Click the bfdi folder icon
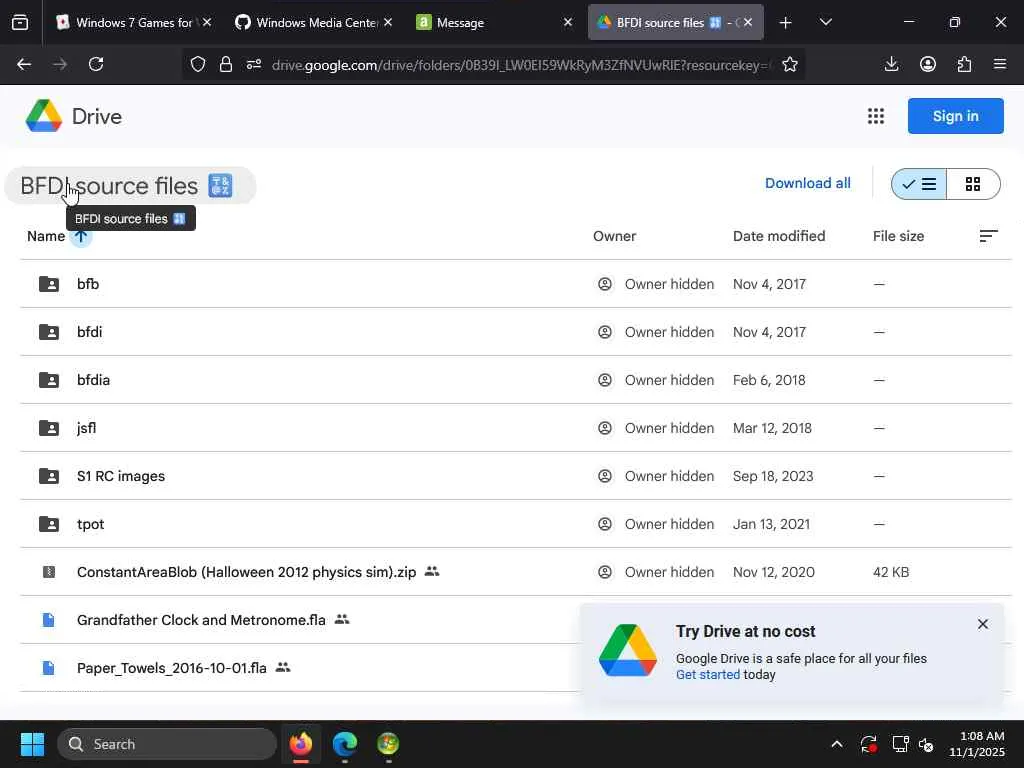The image size is (1024, 768). click(x=49, y=332)
